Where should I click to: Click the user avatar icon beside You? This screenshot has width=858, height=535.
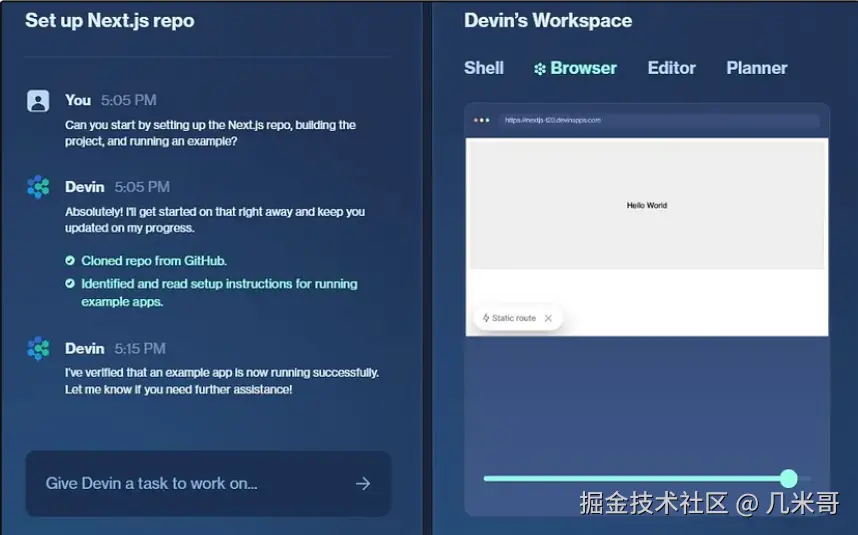click(x=38, y=101)
